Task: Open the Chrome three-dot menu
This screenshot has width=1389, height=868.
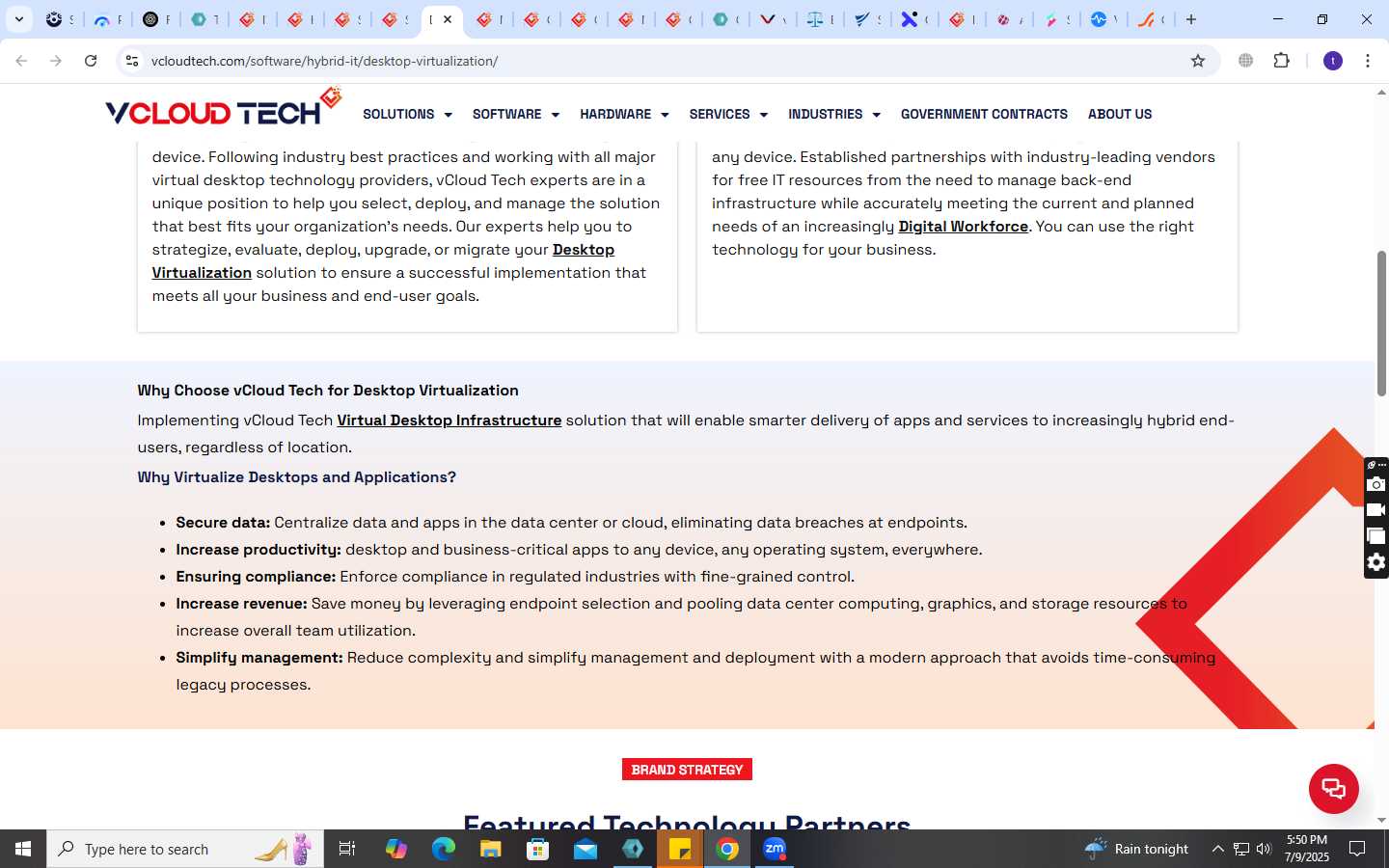Action: tap(1368, 61)
